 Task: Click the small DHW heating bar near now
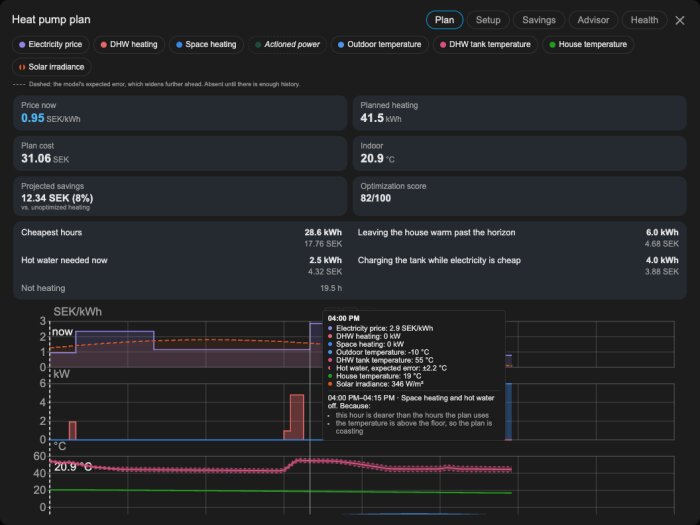[72, 430]
